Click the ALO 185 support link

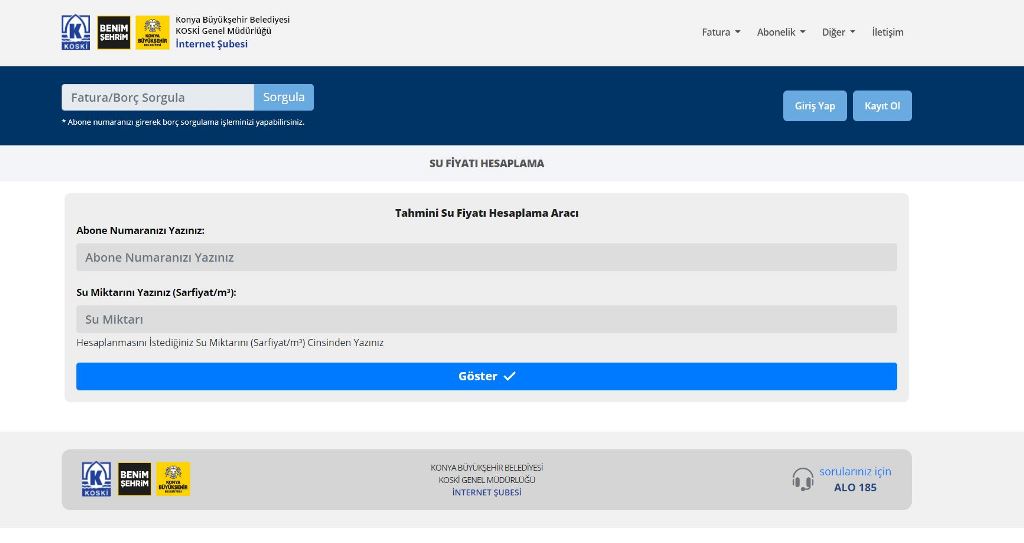click(855, 487)
